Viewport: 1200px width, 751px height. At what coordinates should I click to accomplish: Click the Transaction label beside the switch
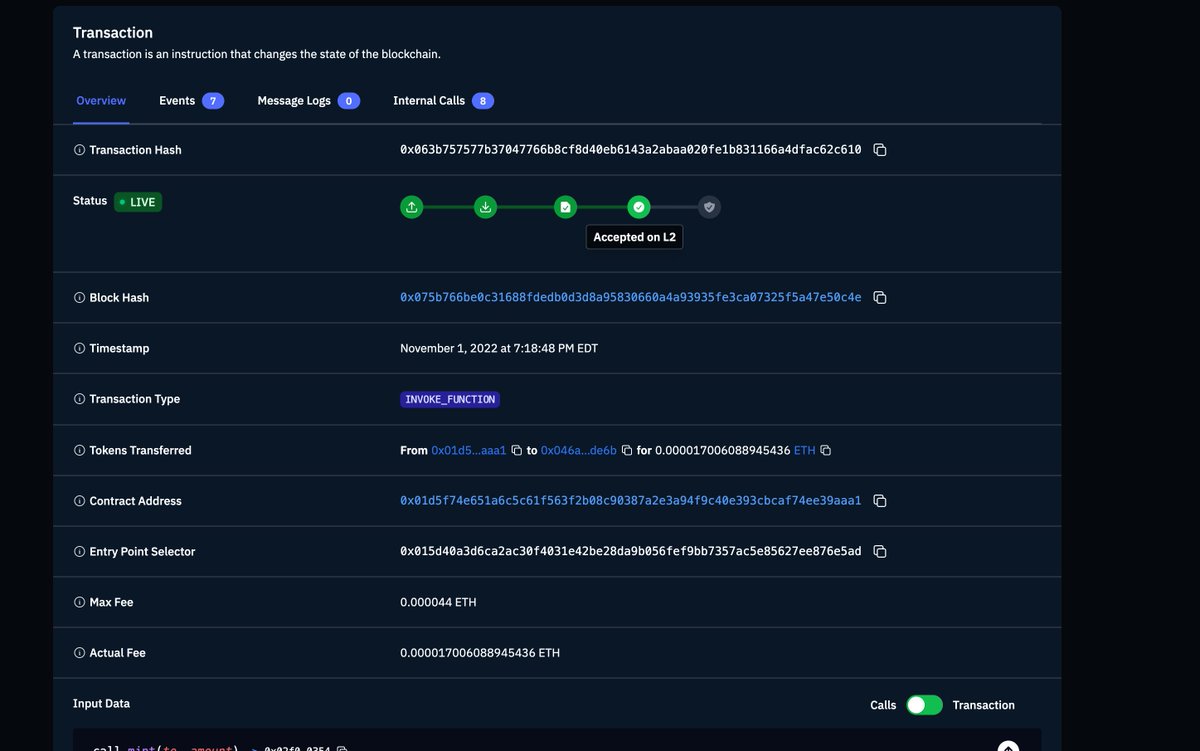tap(984, 705)
